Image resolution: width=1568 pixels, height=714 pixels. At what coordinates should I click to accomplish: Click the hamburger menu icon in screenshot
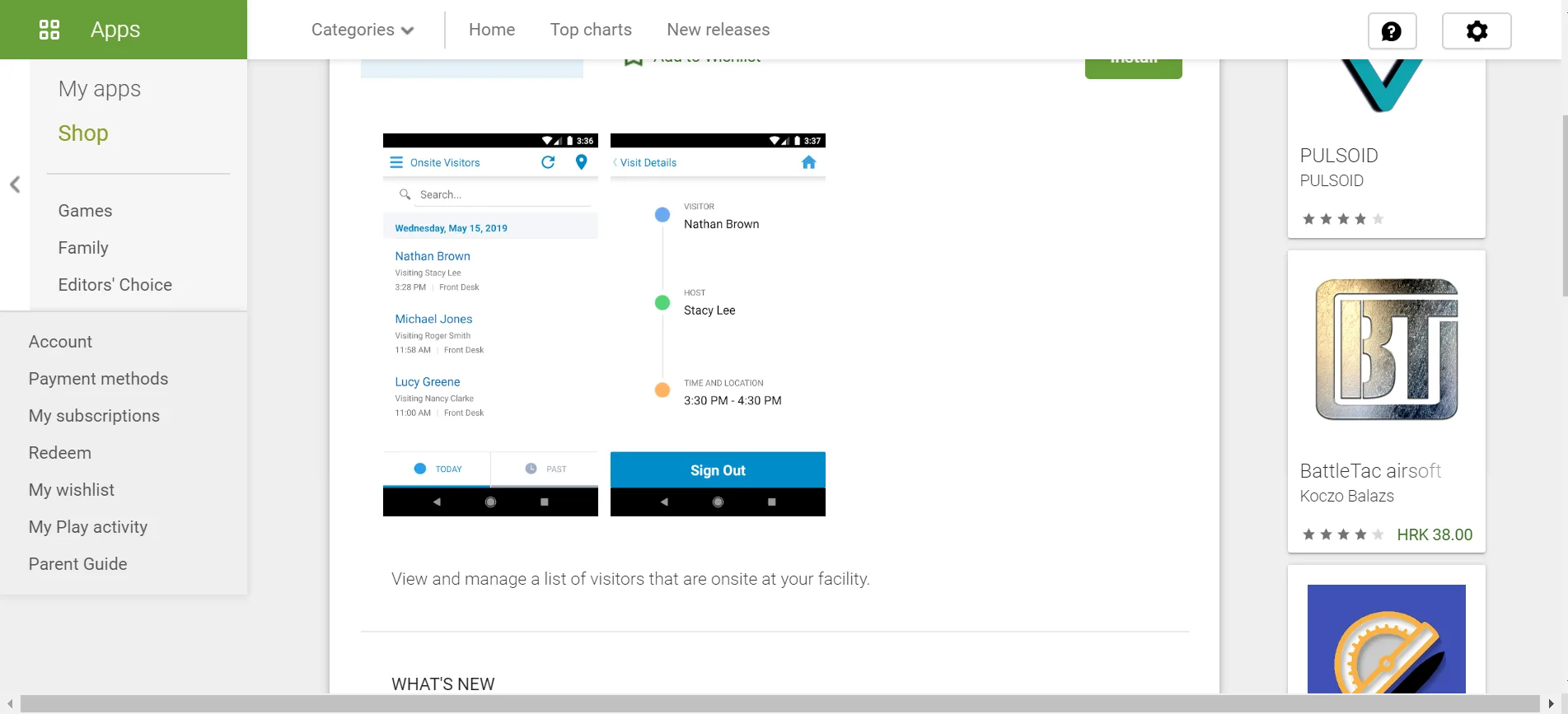pyautogui.click(x=396, y=162)
